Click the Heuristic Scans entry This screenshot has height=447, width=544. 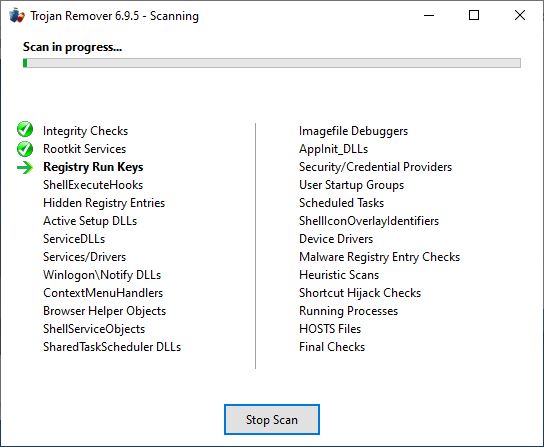coord(339,275)
